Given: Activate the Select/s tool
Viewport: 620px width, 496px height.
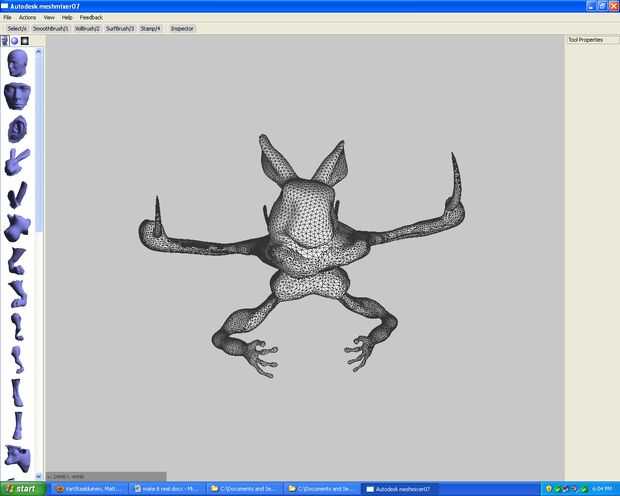Looking at the screenshot, I should (x=17, y=28).
